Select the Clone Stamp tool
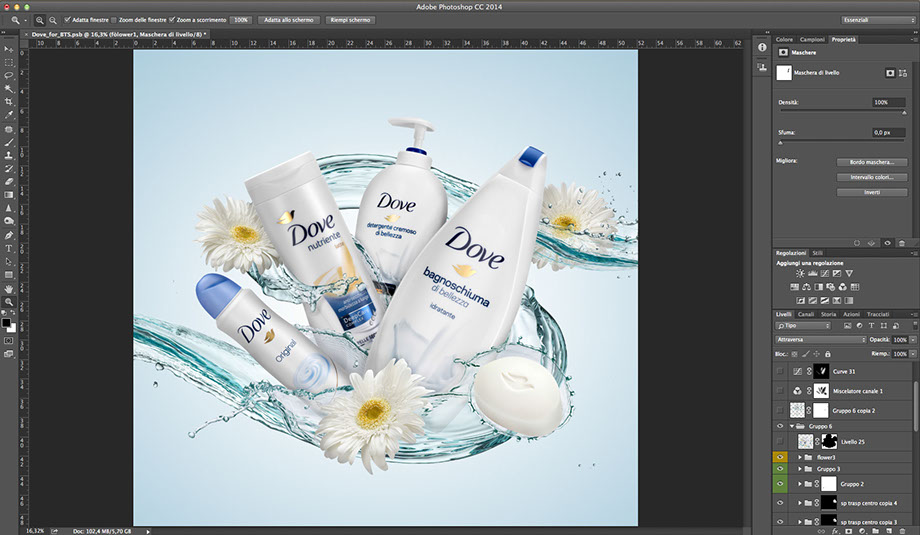The width and height of the screenshot is (920, 535). 9,155
